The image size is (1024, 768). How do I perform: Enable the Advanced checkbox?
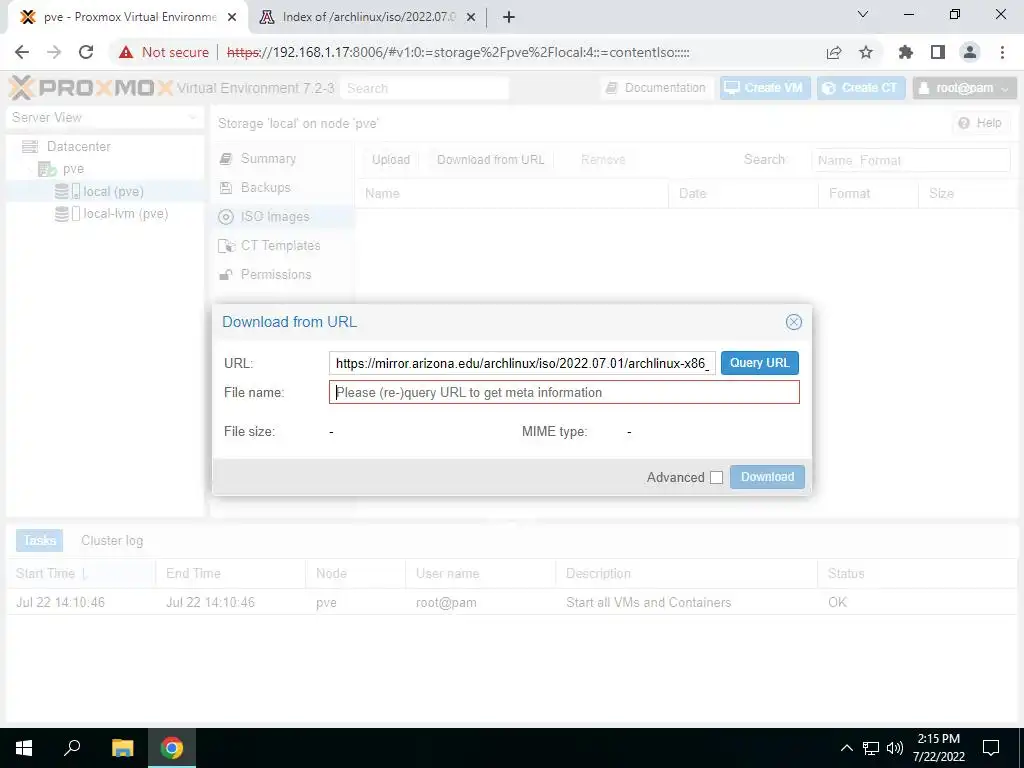click(x=716, y=477)
